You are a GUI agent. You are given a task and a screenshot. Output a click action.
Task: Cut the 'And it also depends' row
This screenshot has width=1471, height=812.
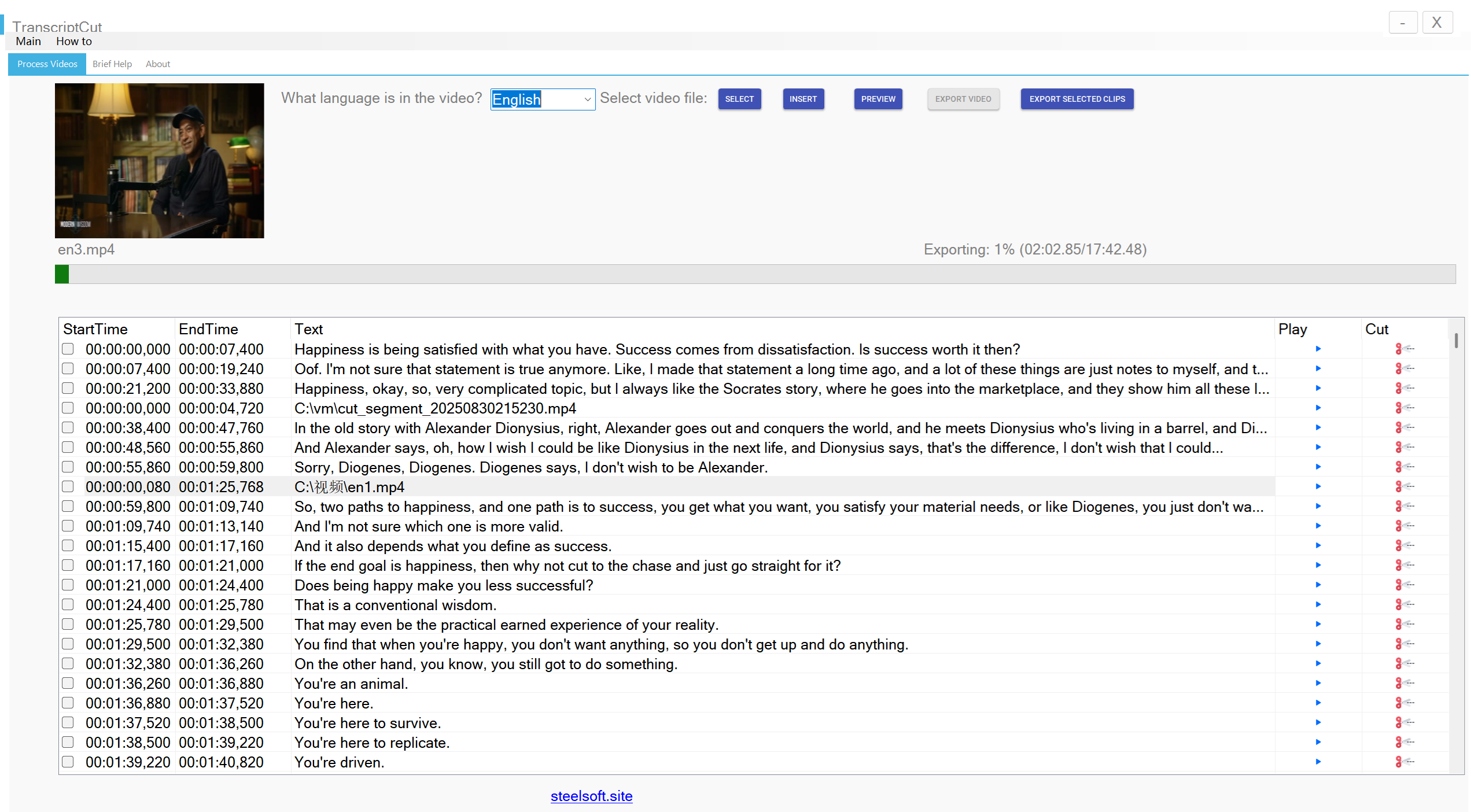click(x=1404, y=545)
